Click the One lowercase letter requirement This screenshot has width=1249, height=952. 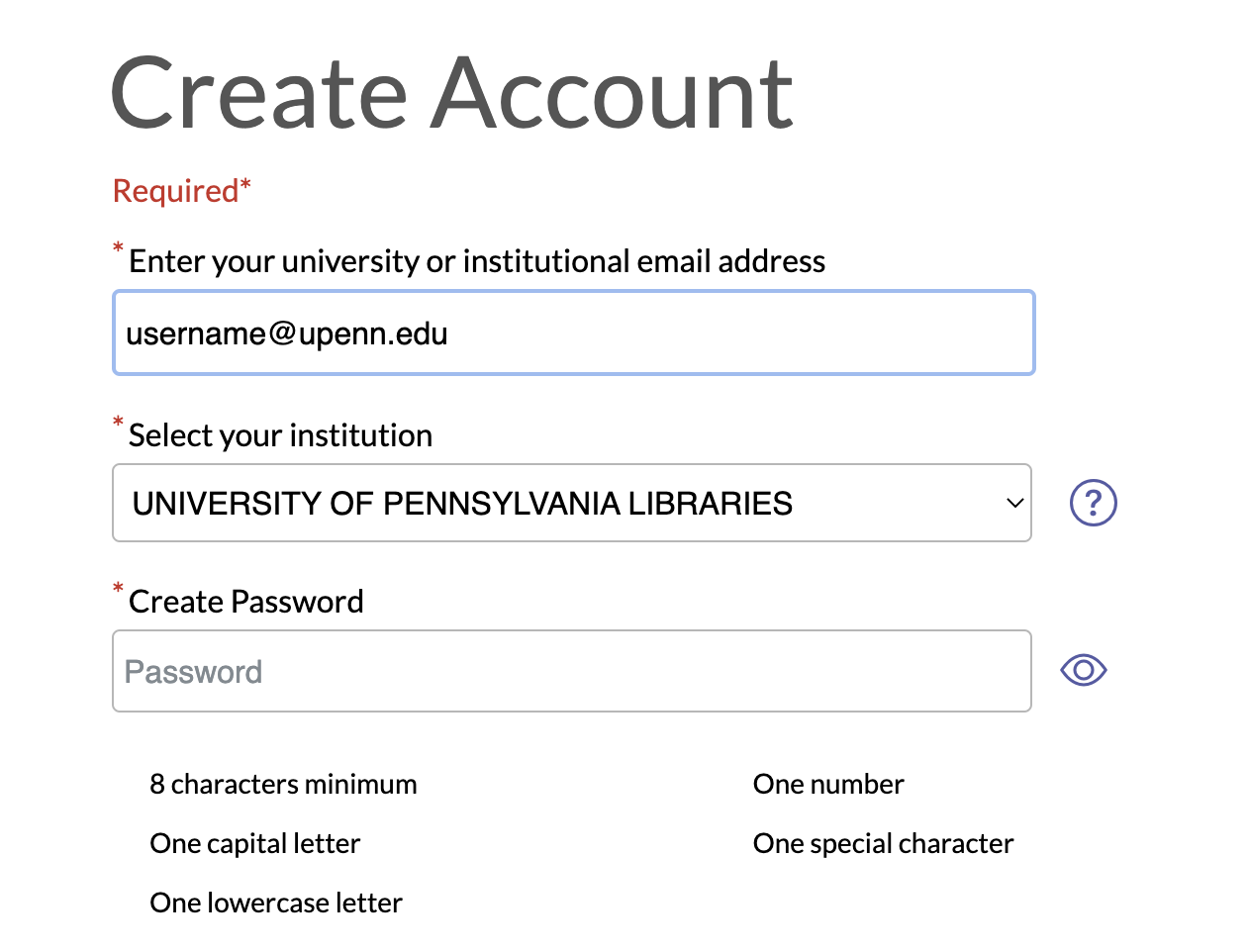point(276,903)
